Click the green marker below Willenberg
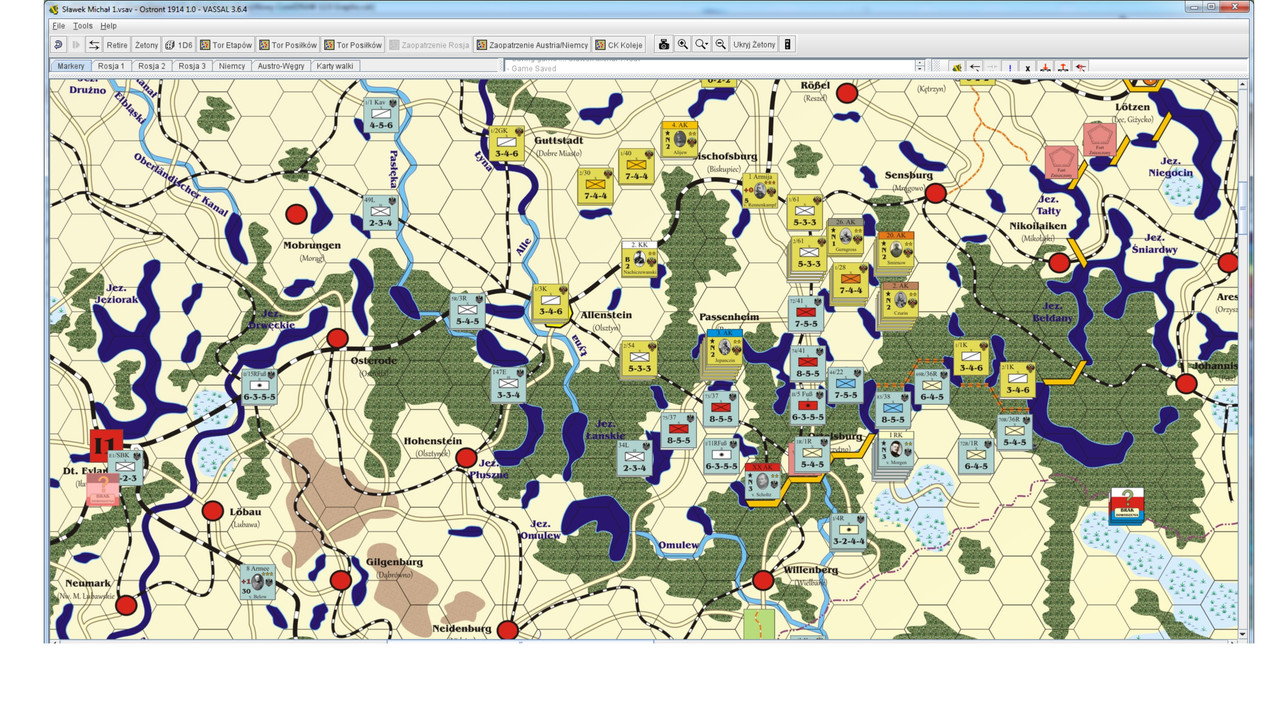The image size is (1280, 719). pos(760,624)
